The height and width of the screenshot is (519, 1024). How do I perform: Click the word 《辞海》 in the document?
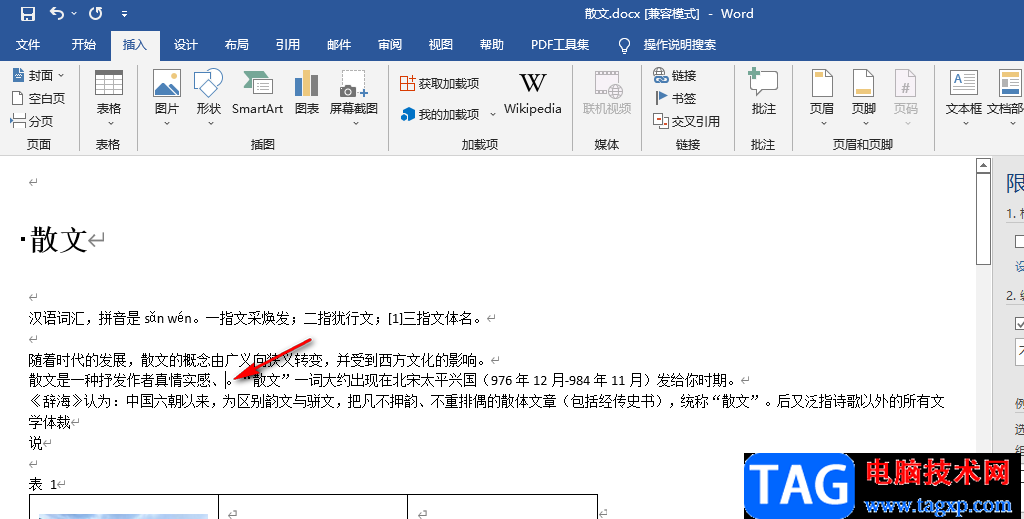click(56, 401)
